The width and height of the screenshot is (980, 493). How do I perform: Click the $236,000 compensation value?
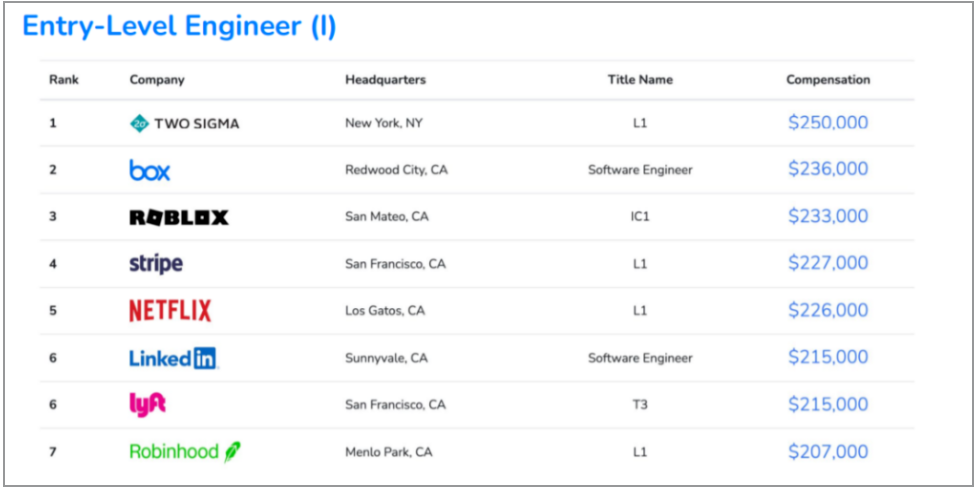828,169
